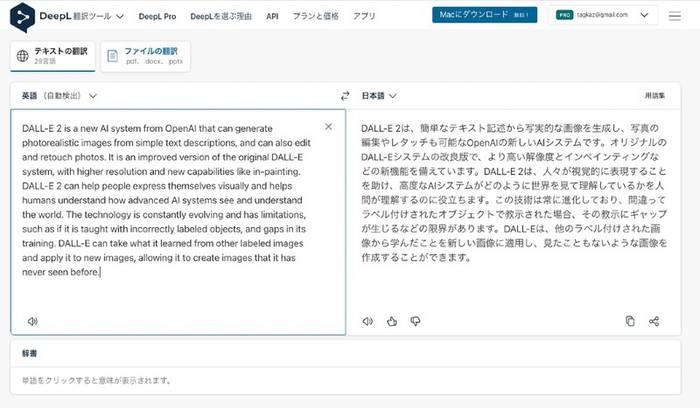Clear the source text with X
This screenshot has width=700, height=408.
point(329,127)
